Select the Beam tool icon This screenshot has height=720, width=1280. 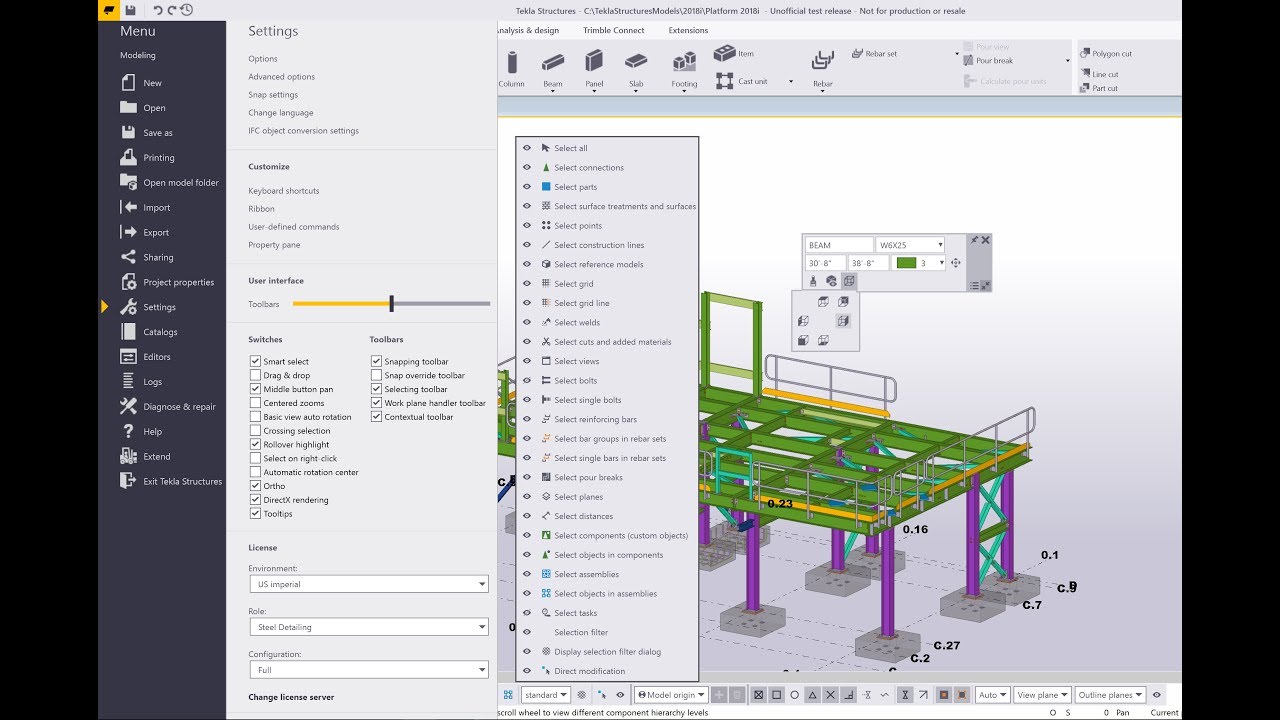[x=553, y=62]
